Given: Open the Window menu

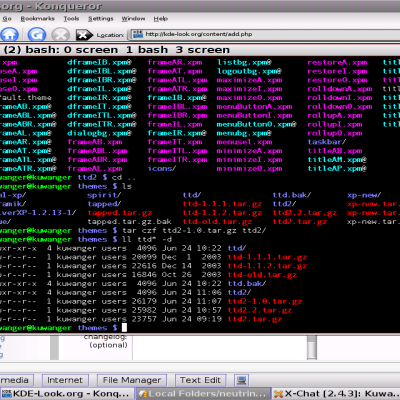Looking at the screenshot, I should click(x=133, y=19).
